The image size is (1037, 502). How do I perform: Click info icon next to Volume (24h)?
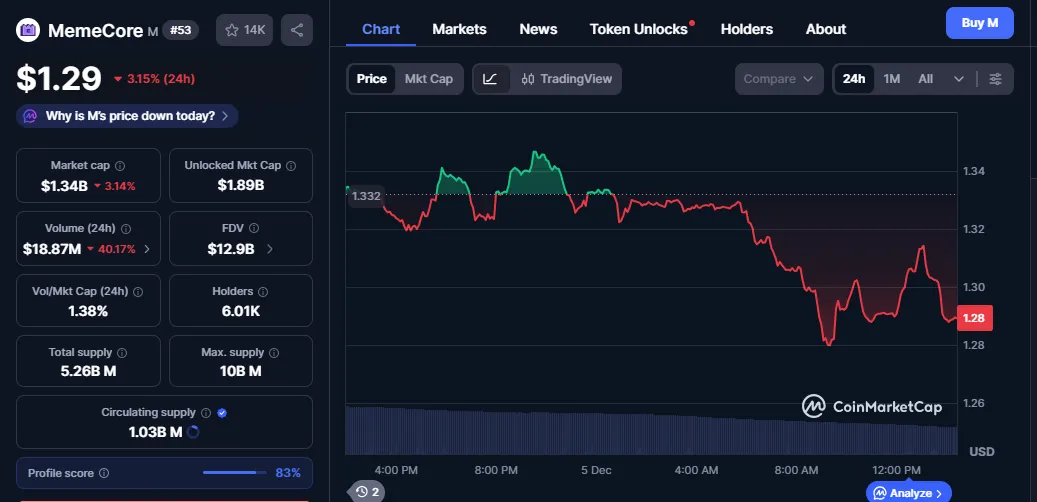pyautogui.click(x=126, y=229)
